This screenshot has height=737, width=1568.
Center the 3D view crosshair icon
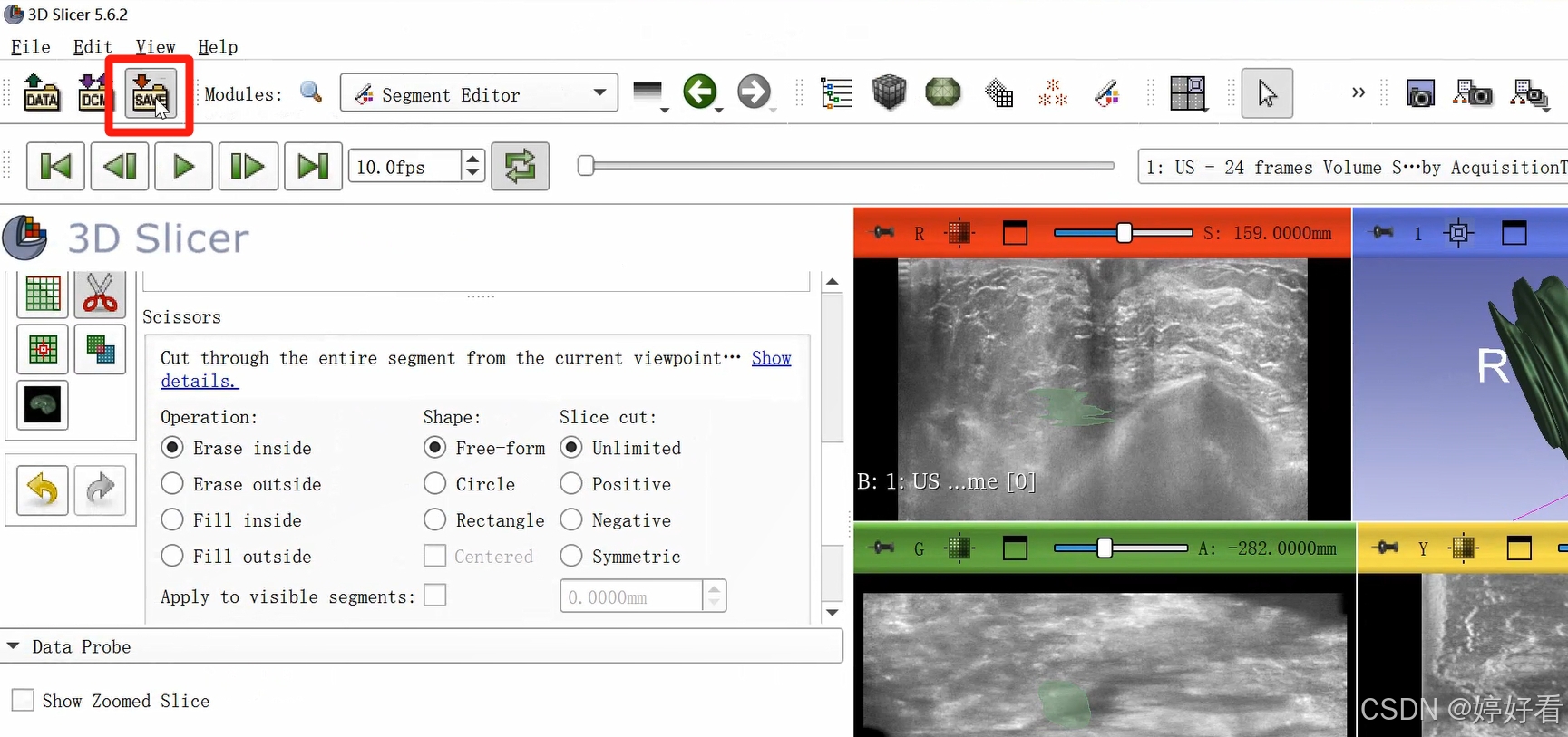(1458, 233)
